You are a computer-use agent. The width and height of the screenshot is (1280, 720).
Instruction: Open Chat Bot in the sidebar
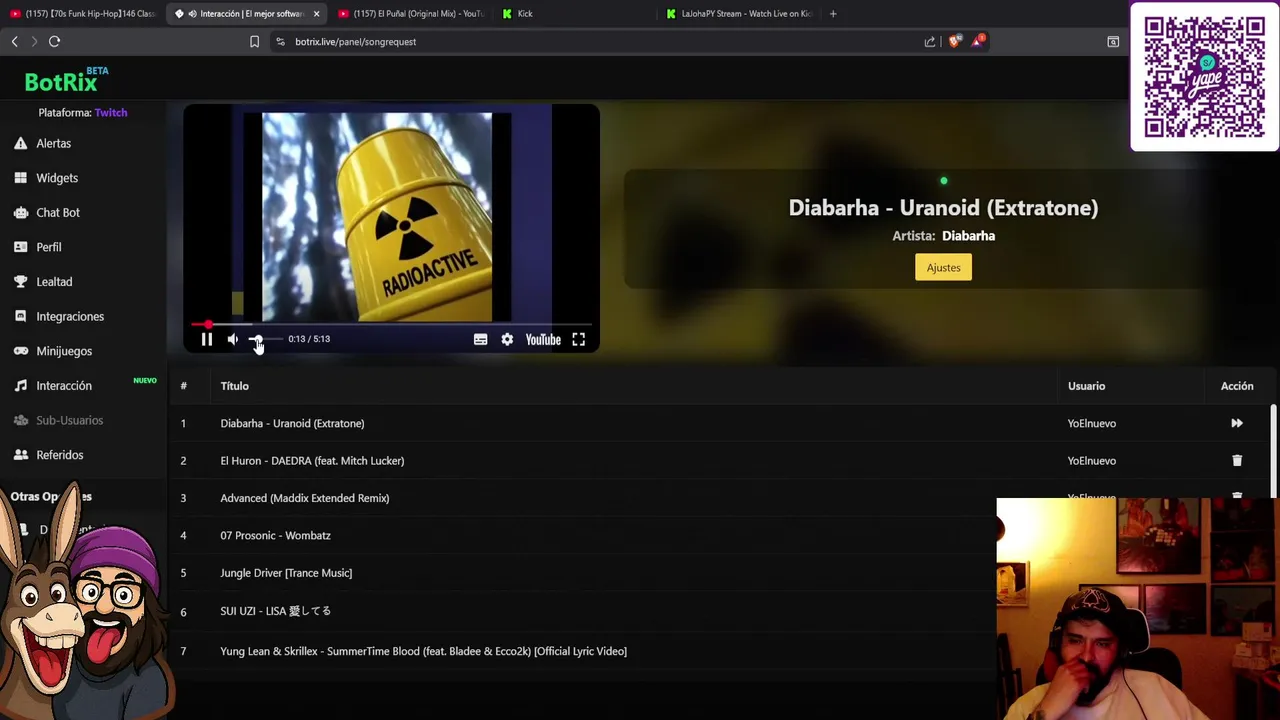click(x=58, y=212)
